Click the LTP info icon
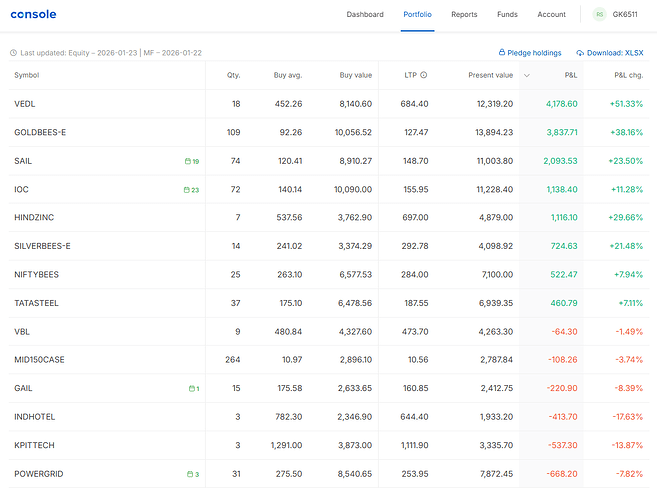657x500 pixels. 423,75
